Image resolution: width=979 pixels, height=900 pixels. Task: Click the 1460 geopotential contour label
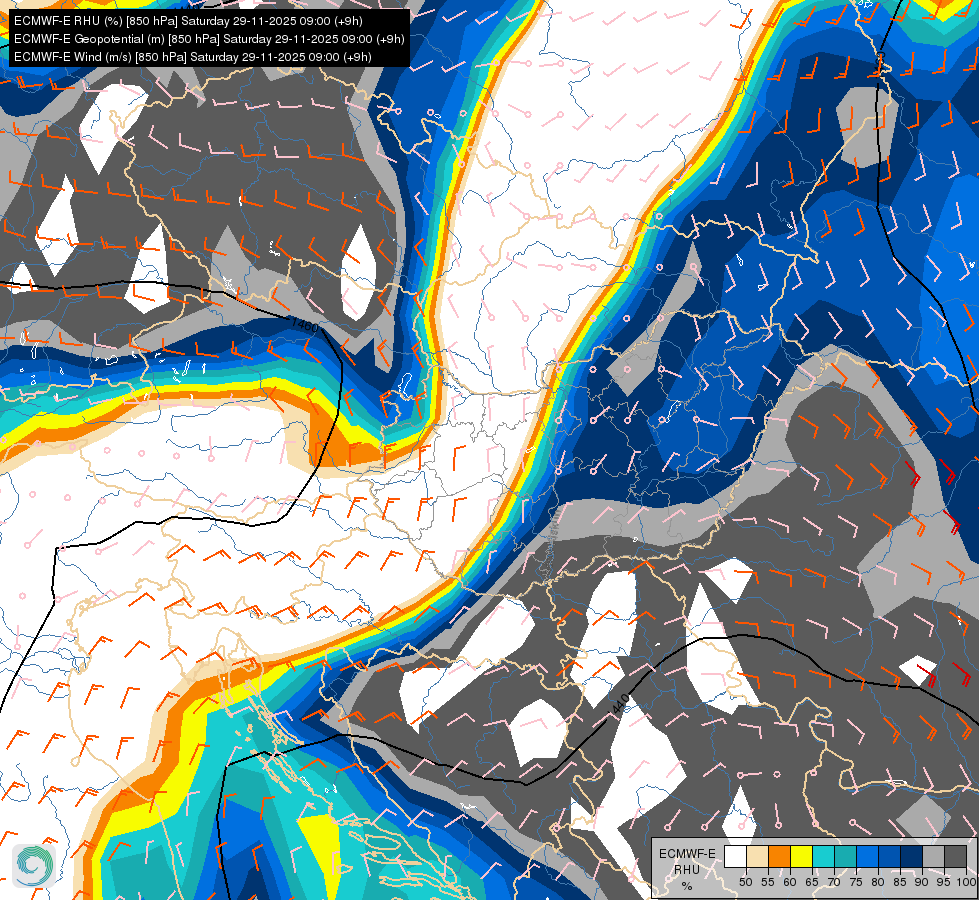(305, 325)
